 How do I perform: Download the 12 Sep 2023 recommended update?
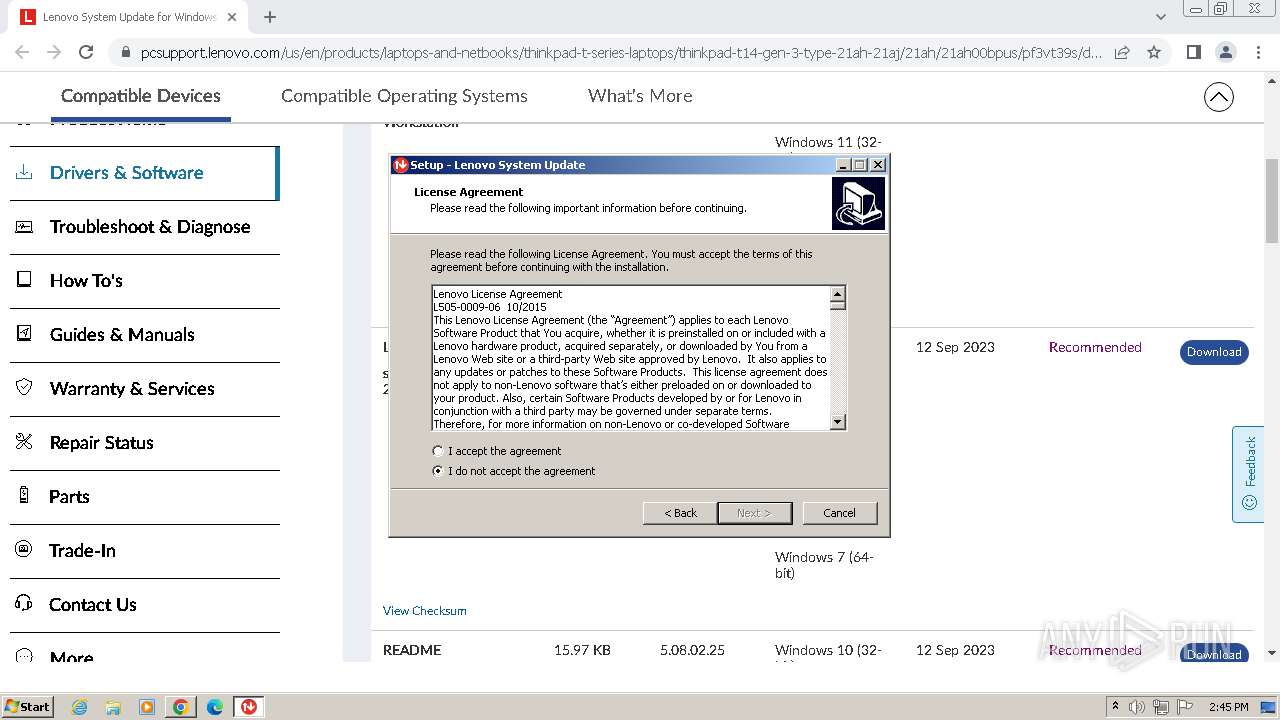[x=1214, y=352]
